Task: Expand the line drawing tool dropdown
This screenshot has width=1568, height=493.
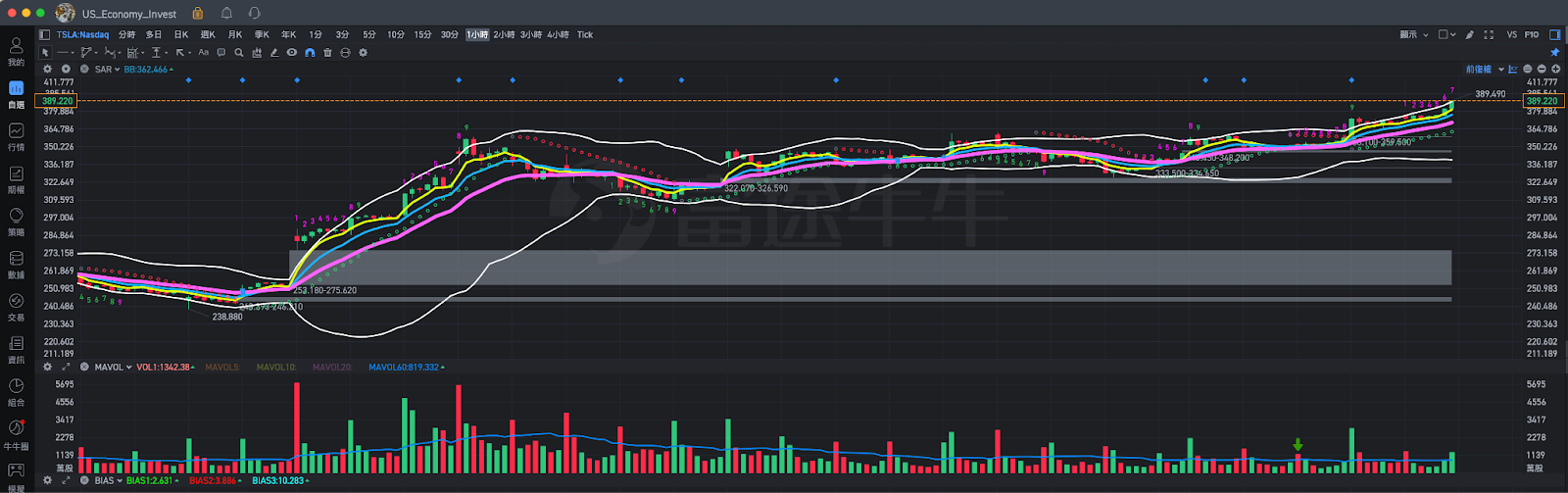Action: tap(73, 53)
